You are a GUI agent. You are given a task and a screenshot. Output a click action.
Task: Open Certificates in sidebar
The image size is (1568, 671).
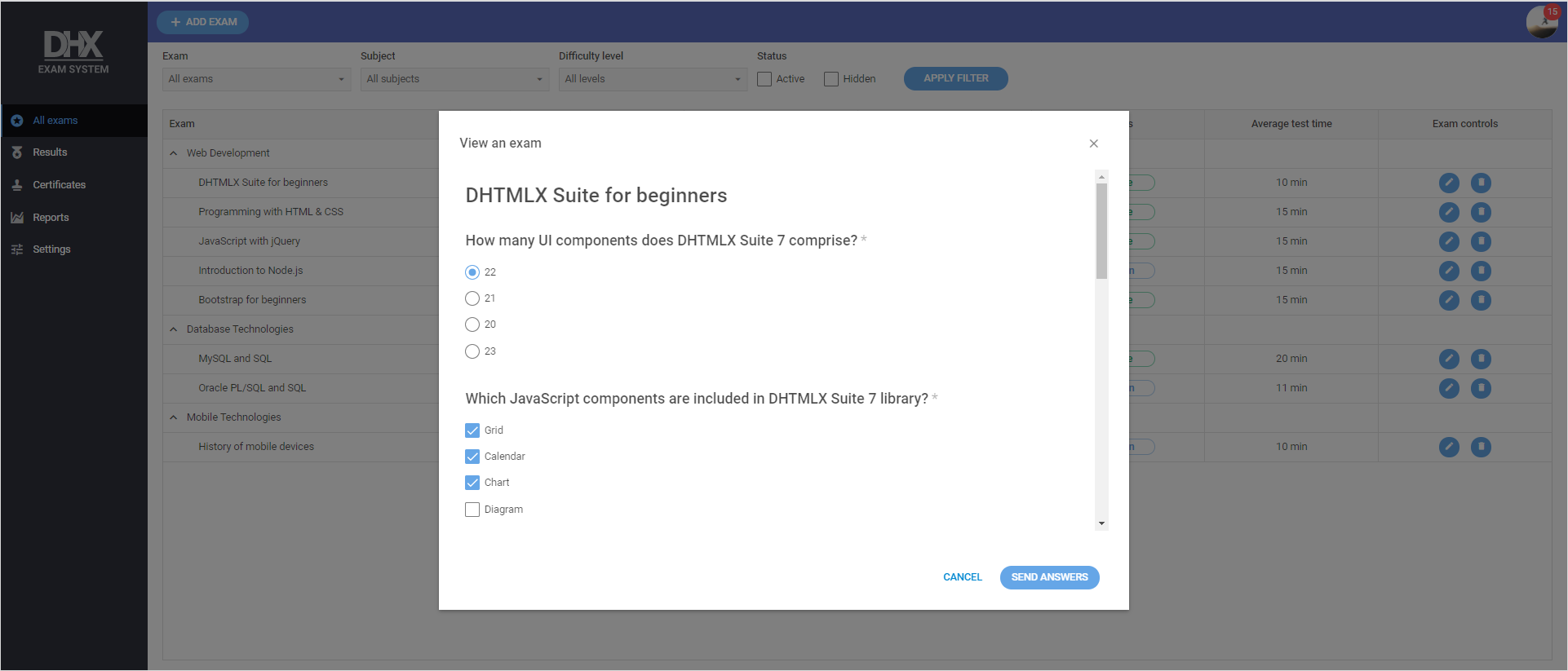click(74, 185)
